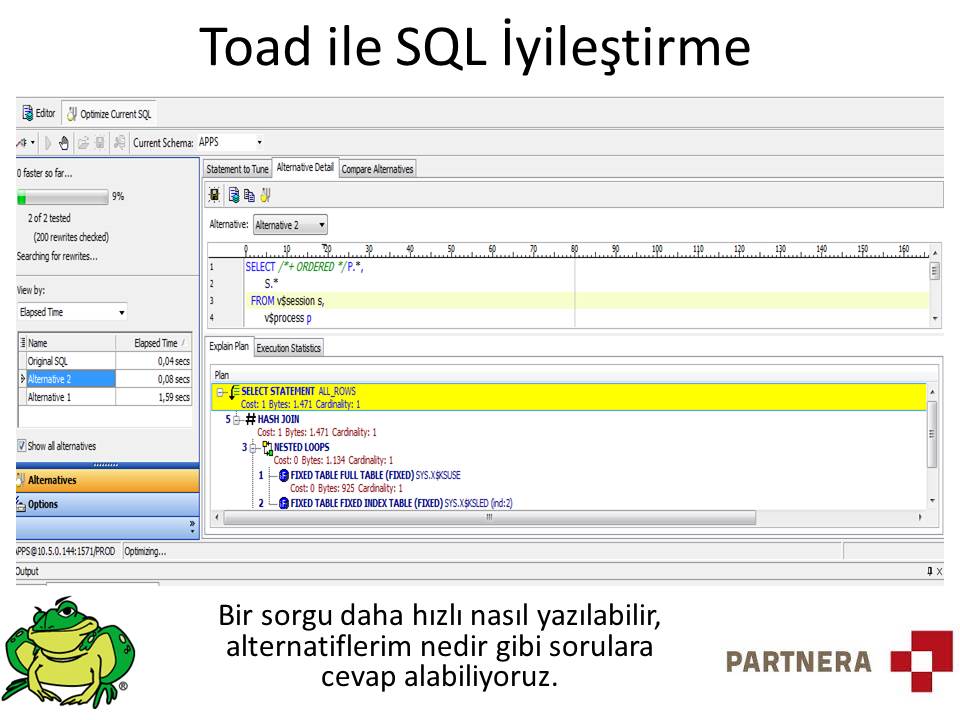
Task: Open the Alternative dropdown
Action: [321, 224]
